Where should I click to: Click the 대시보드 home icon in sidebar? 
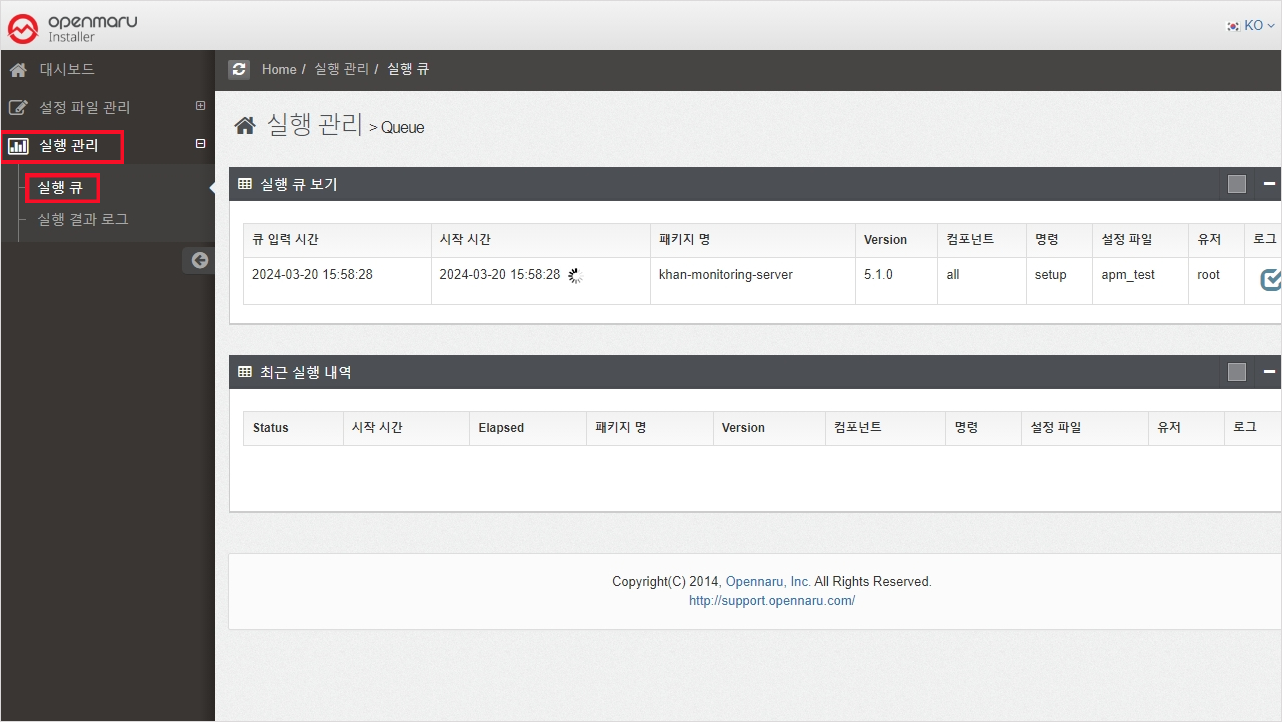pos(18,69)
